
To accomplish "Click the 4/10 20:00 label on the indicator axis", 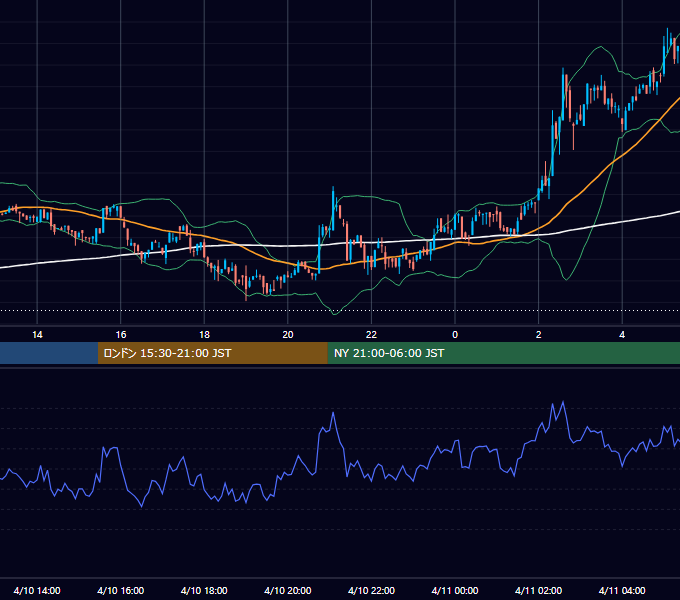I will pos(288,590).
